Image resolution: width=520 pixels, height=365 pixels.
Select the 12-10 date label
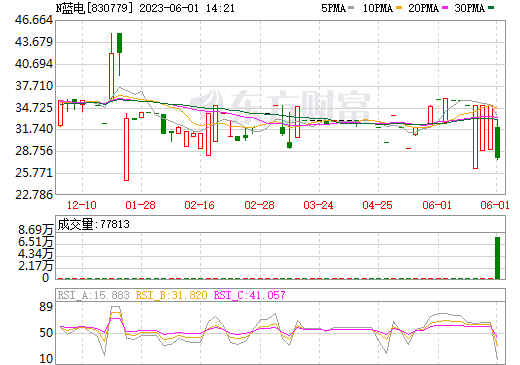coord(82,205)
